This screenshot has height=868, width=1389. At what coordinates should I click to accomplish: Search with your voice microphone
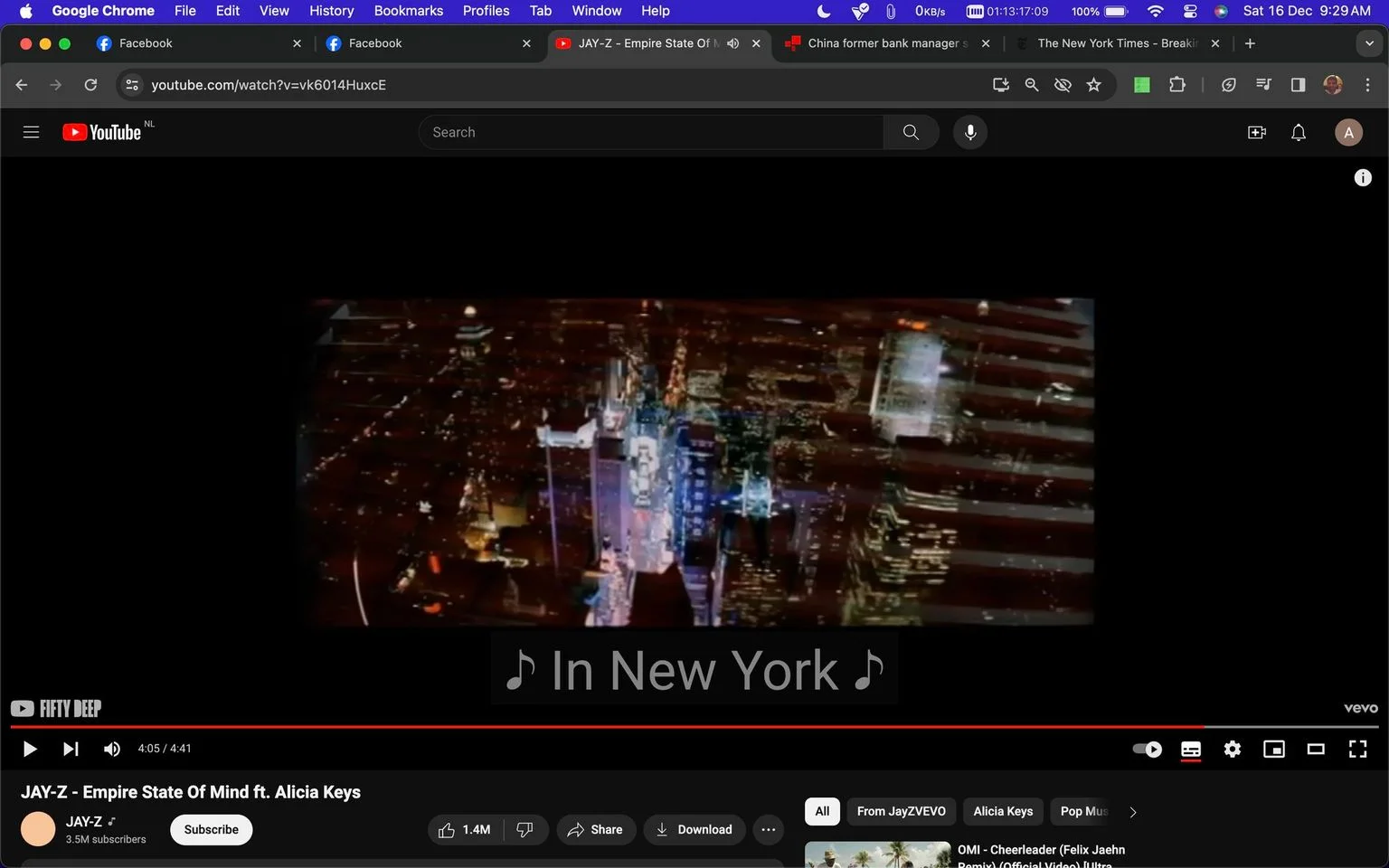tap(969, 132)
